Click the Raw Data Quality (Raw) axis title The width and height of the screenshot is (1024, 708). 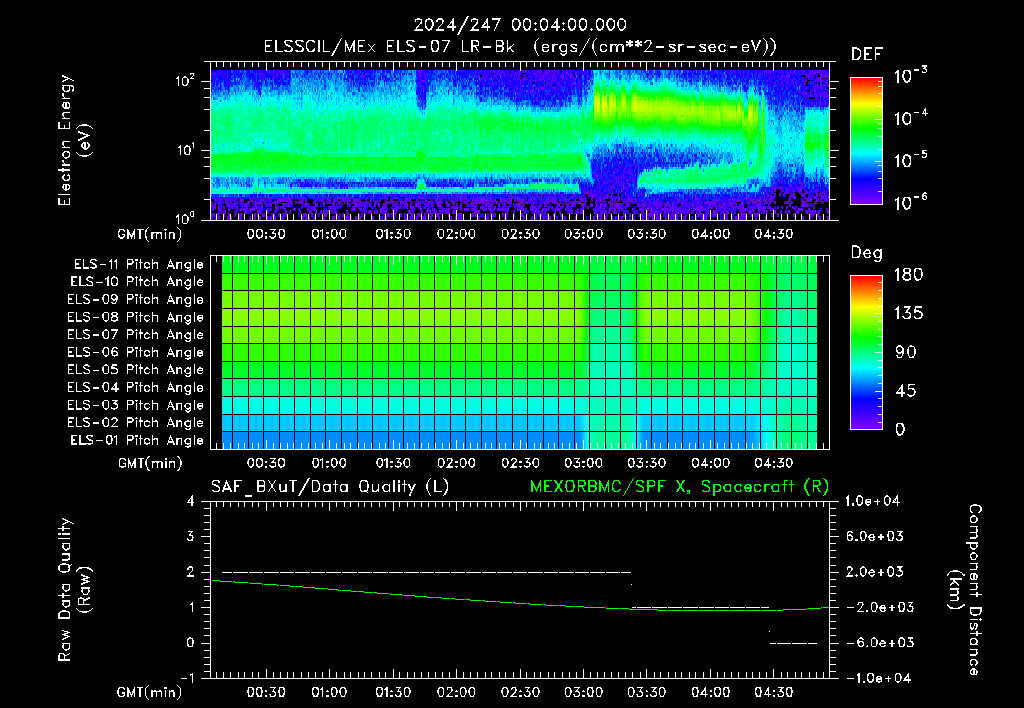tap(74, 590)
